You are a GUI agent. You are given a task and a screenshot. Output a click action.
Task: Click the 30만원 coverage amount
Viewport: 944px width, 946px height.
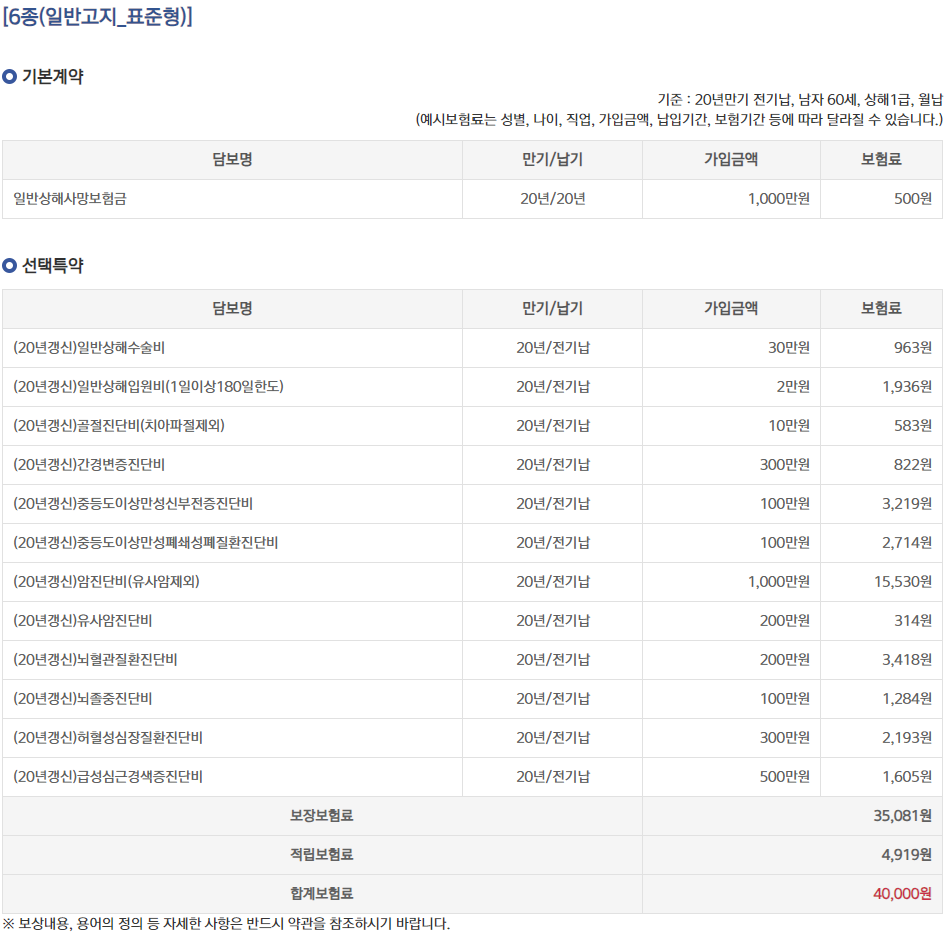click(788, 348)
